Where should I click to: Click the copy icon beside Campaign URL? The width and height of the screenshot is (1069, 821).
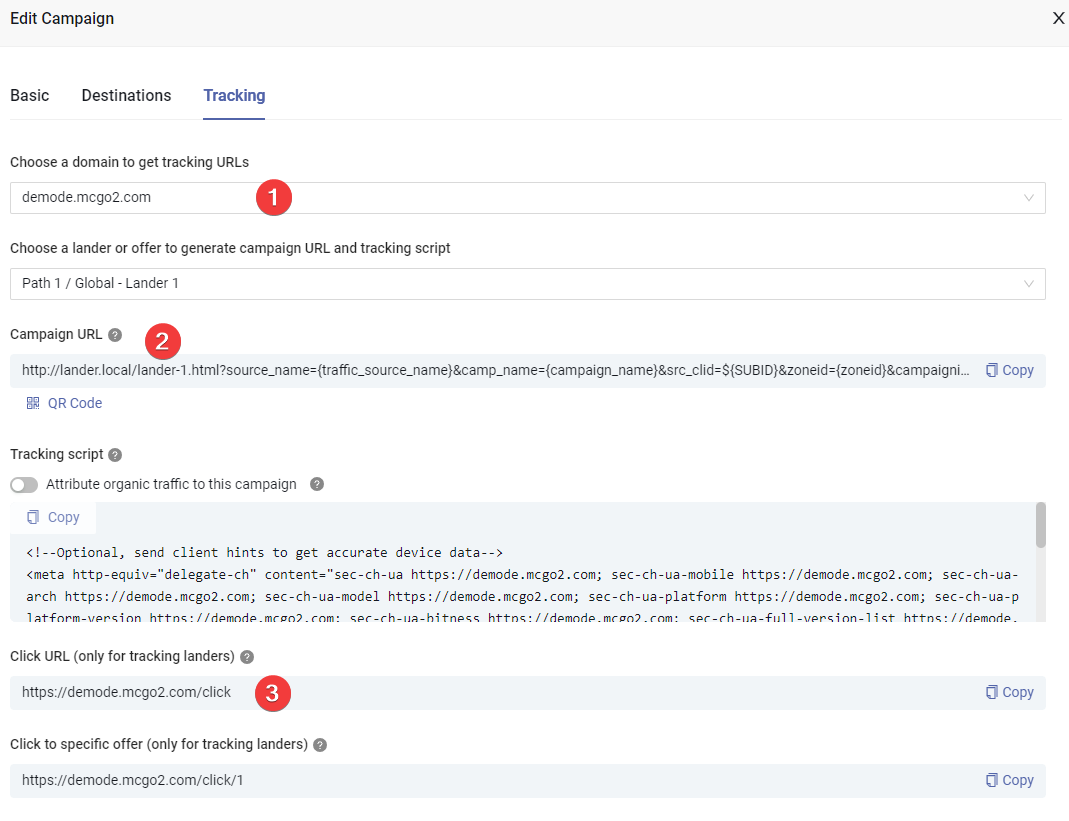click(992, 370)
